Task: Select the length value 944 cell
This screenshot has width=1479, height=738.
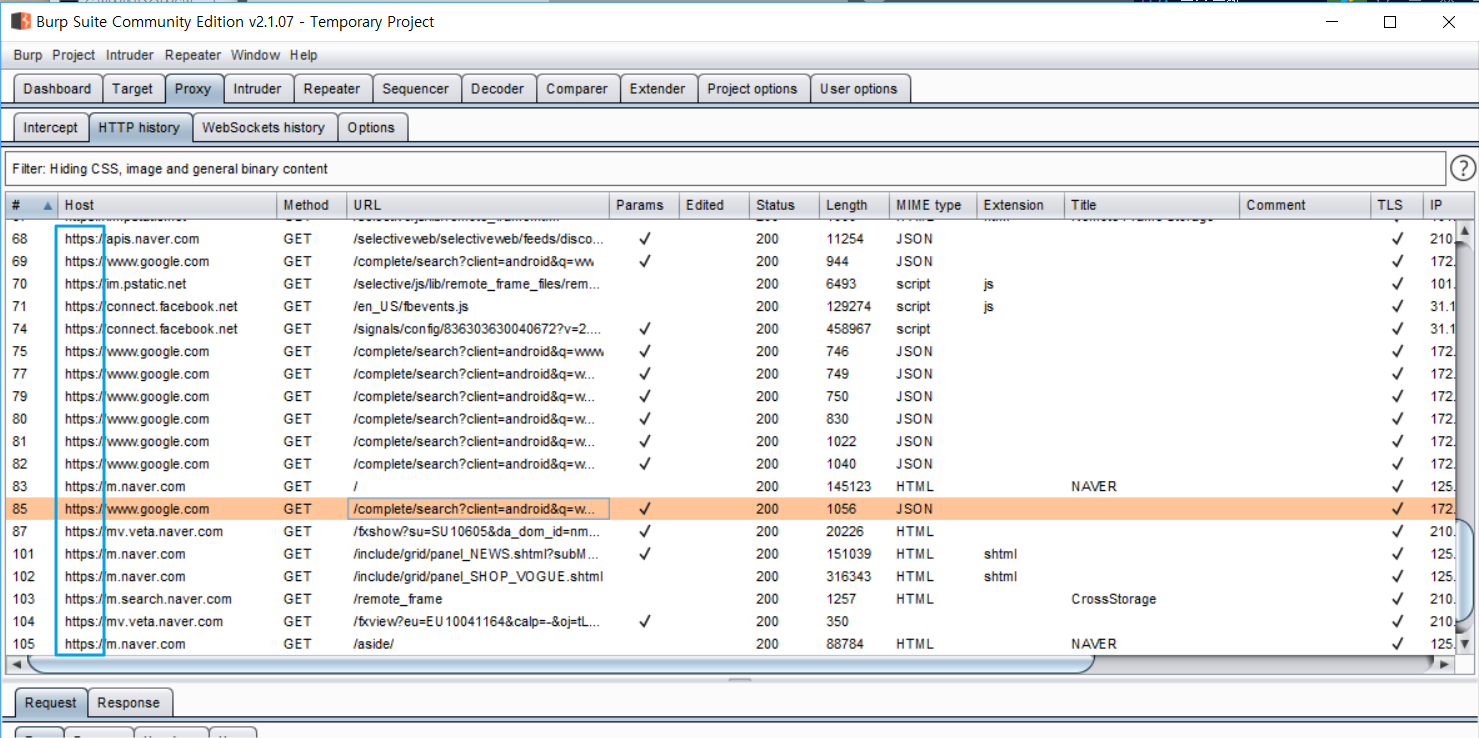Action: click(x=854, y=261)
